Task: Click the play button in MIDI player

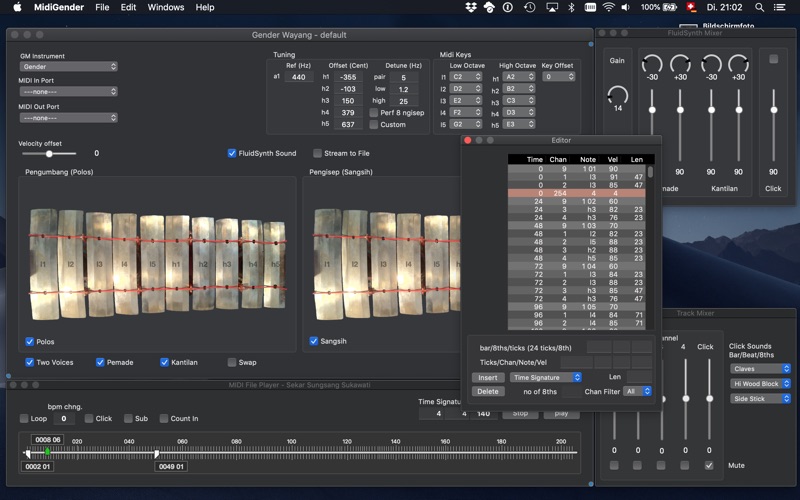Action: pos(561,413)
